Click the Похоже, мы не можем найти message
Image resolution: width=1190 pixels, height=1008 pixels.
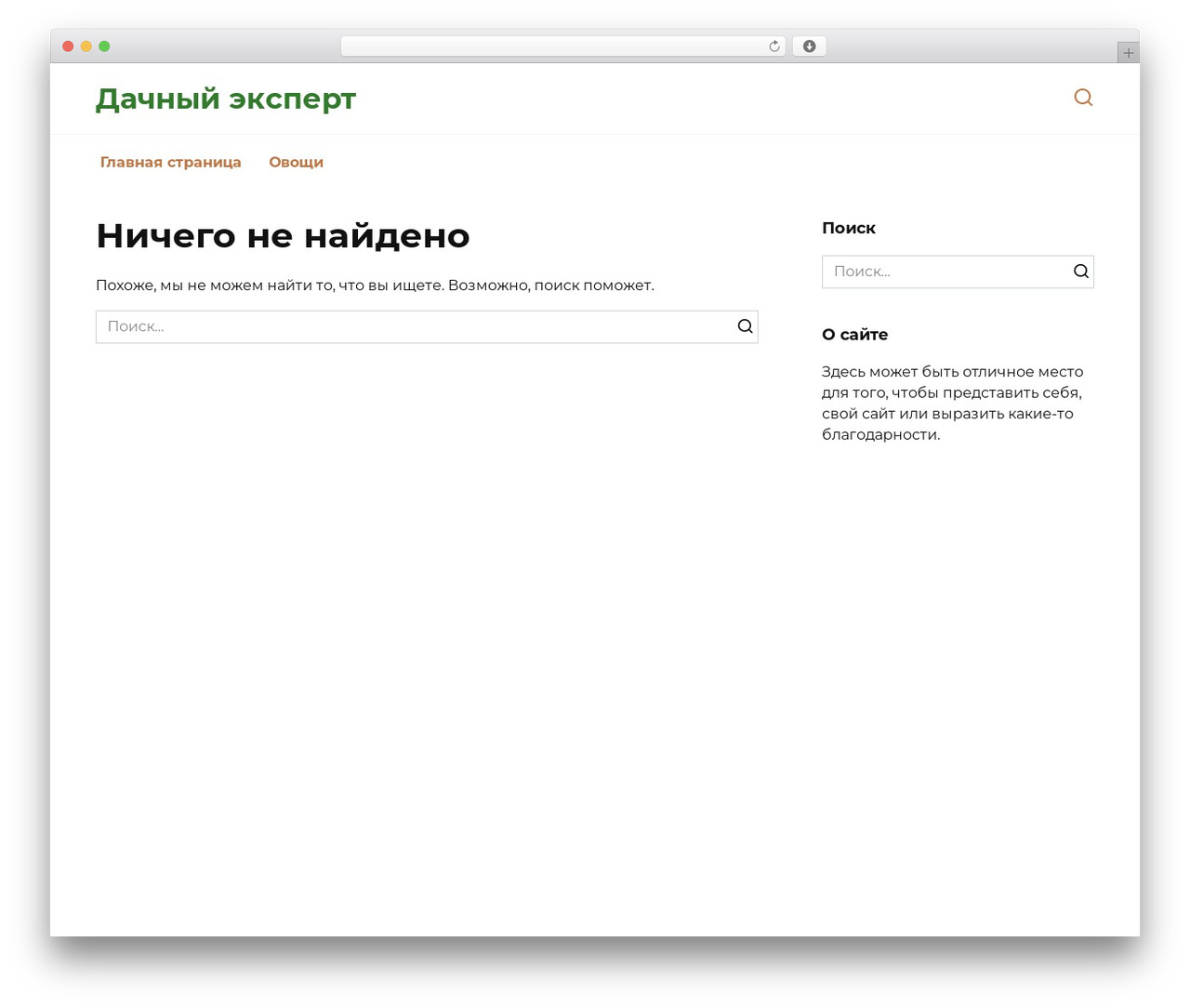(x=375, y=285)
